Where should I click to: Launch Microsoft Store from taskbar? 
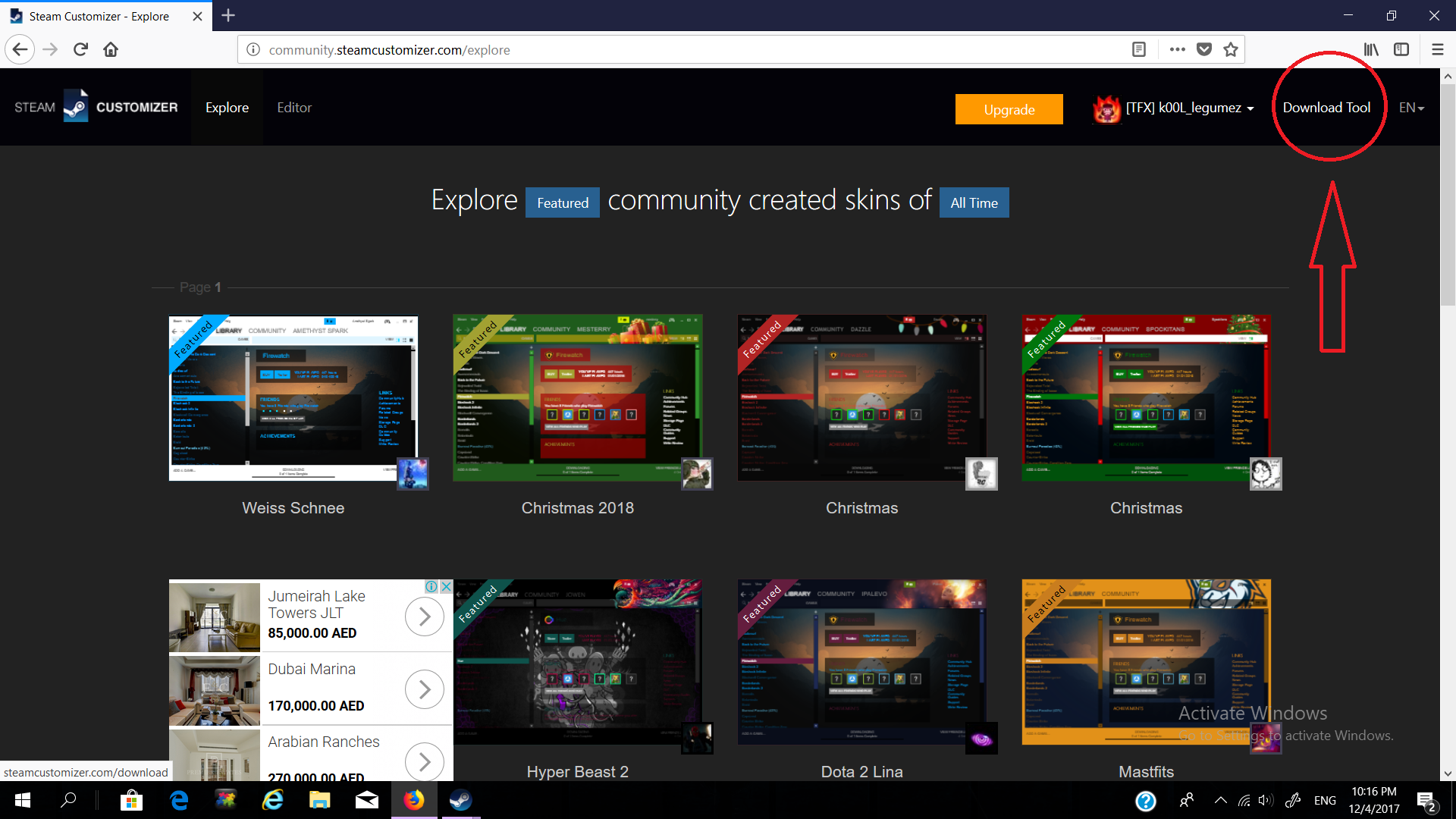tap(131, 800)
